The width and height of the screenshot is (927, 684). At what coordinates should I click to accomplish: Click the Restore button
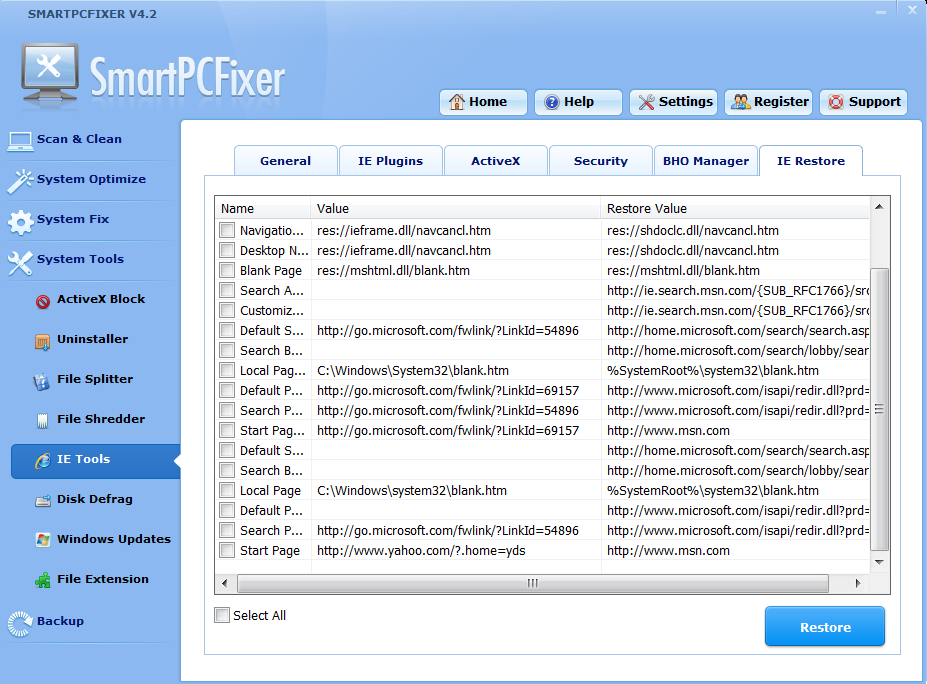(x=825, y=627)
